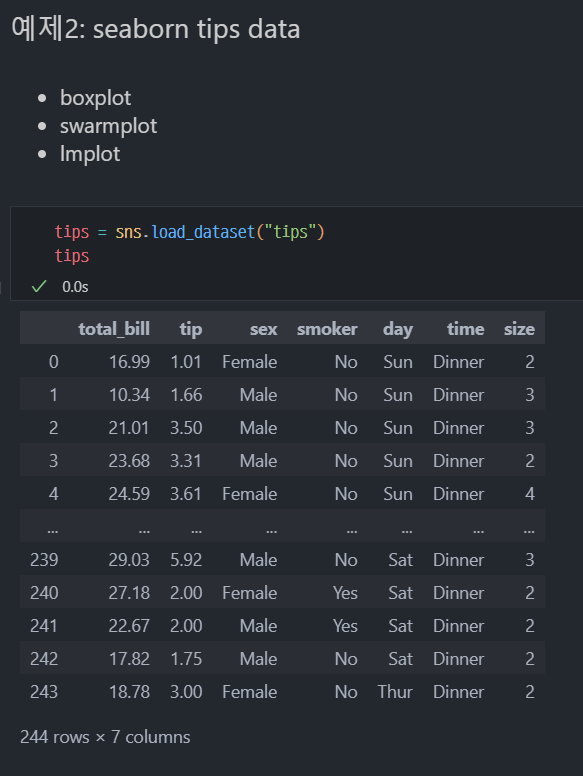Click the 'Thur' day cell
This screenshot has height=776, width=583.
pyautogui.click(x=395, y=692)
